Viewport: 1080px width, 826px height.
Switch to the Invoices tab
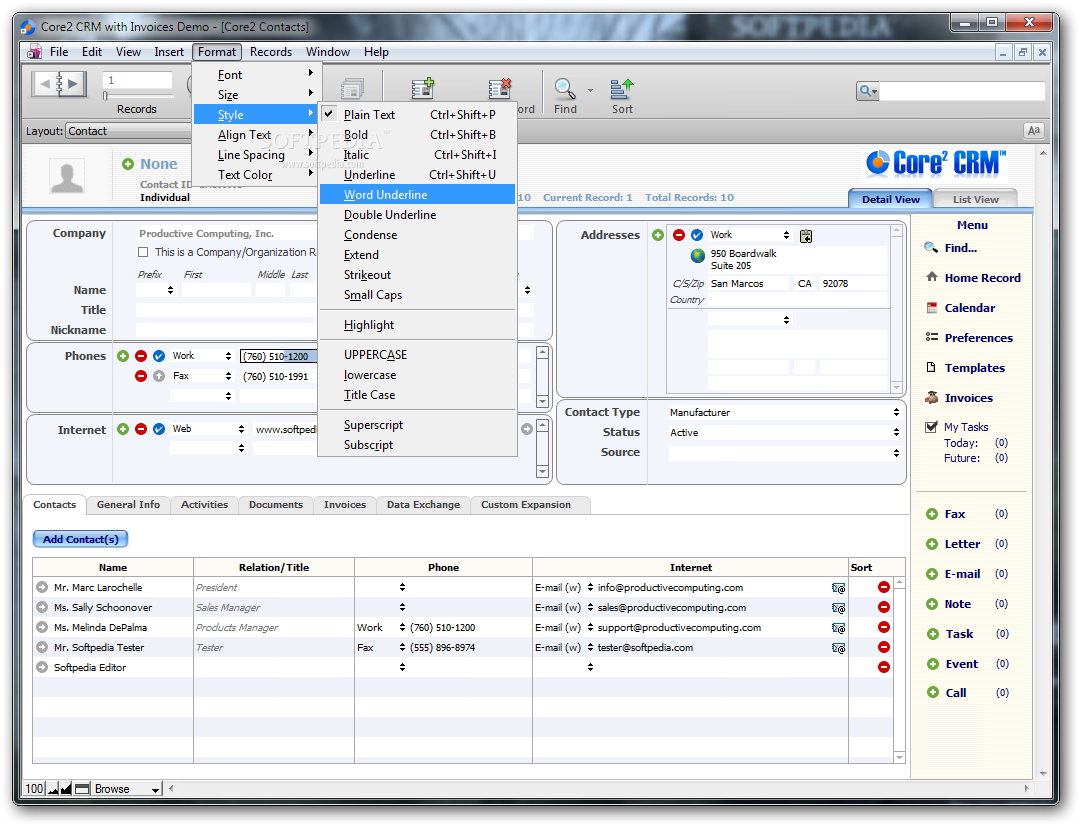(x=344, y=504)
